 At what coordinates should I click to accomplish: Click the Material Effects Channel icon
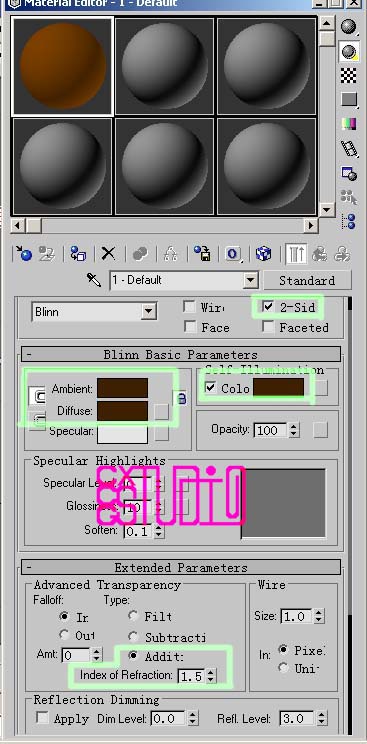[233, 254]
